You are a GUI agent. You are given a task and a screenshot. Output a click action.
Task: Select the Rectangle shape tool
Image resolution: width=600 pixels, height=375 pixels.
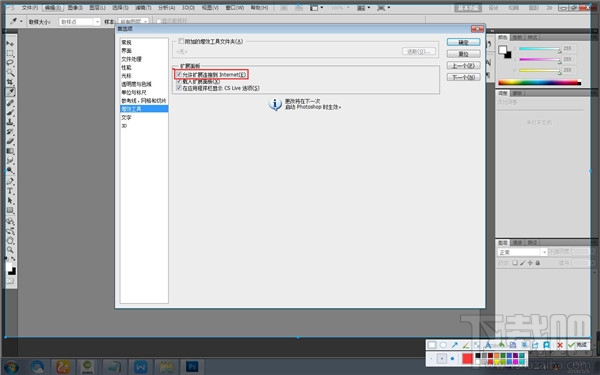click(x=10, y=210)
